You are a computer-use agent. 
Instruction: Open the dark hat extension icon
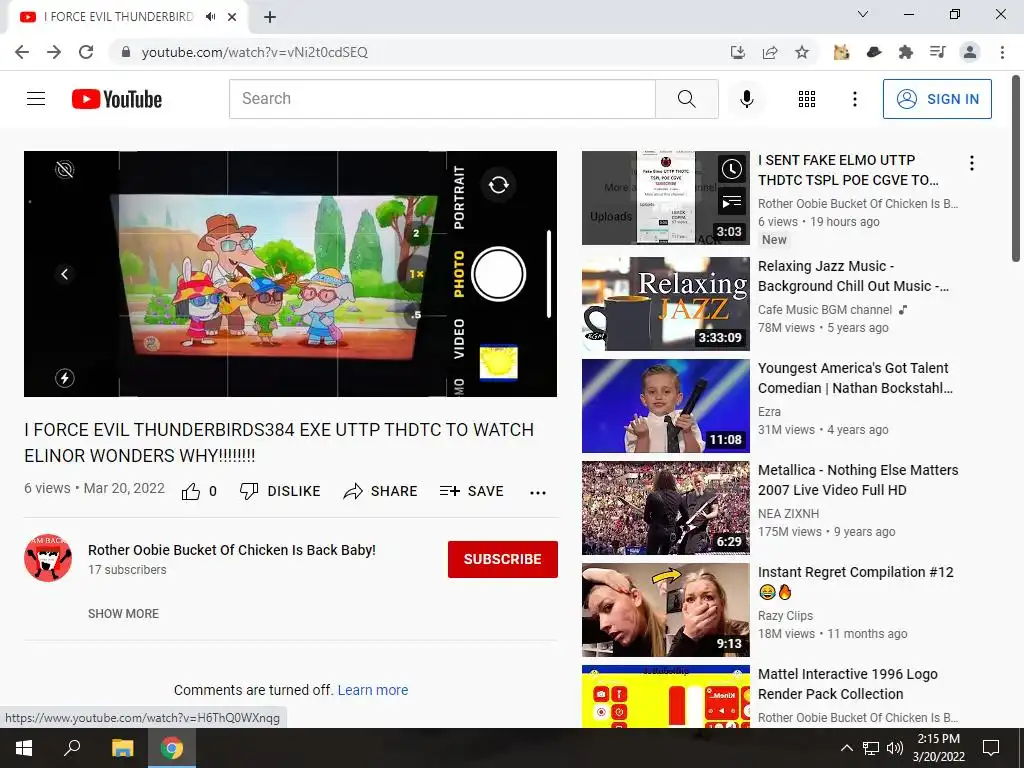pos(874,52)
